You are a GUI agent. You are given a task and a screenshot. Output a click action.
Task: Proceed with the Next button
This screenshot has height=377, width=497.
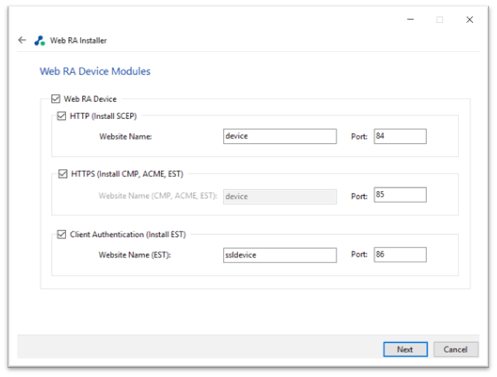tap(405, 349)
